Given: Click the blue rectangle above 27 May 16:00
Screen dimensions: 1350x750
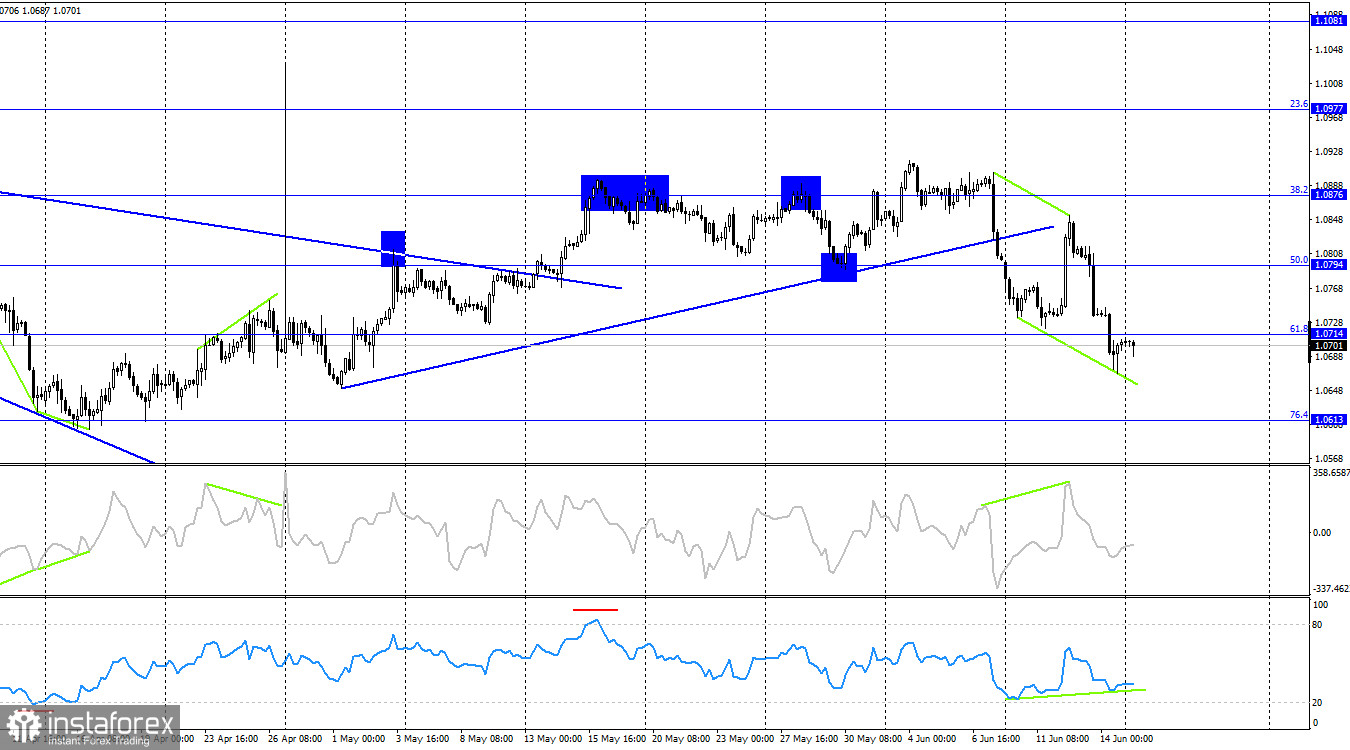Looking at the screenshot, I should [801, 193].
